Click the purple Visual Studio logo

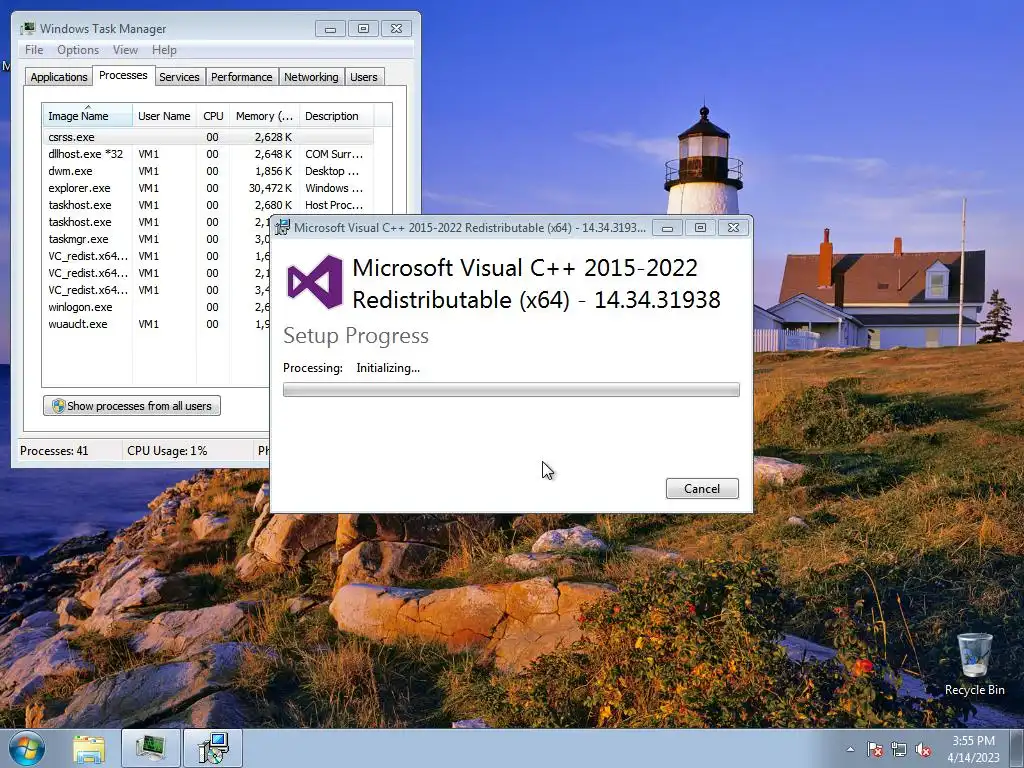315,282
